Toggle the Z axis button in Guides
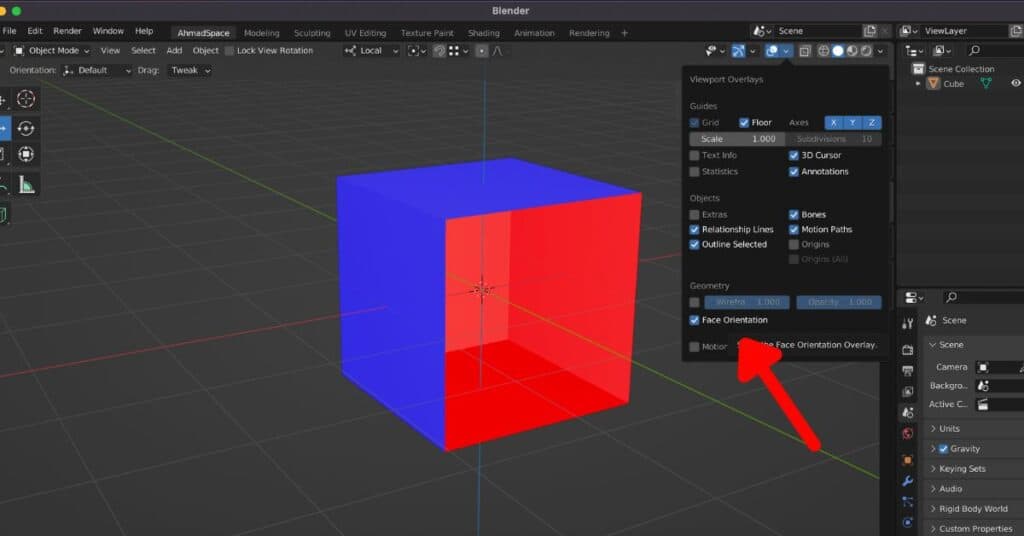Viewport: 1024px width, 536px height. coord(871,123)
